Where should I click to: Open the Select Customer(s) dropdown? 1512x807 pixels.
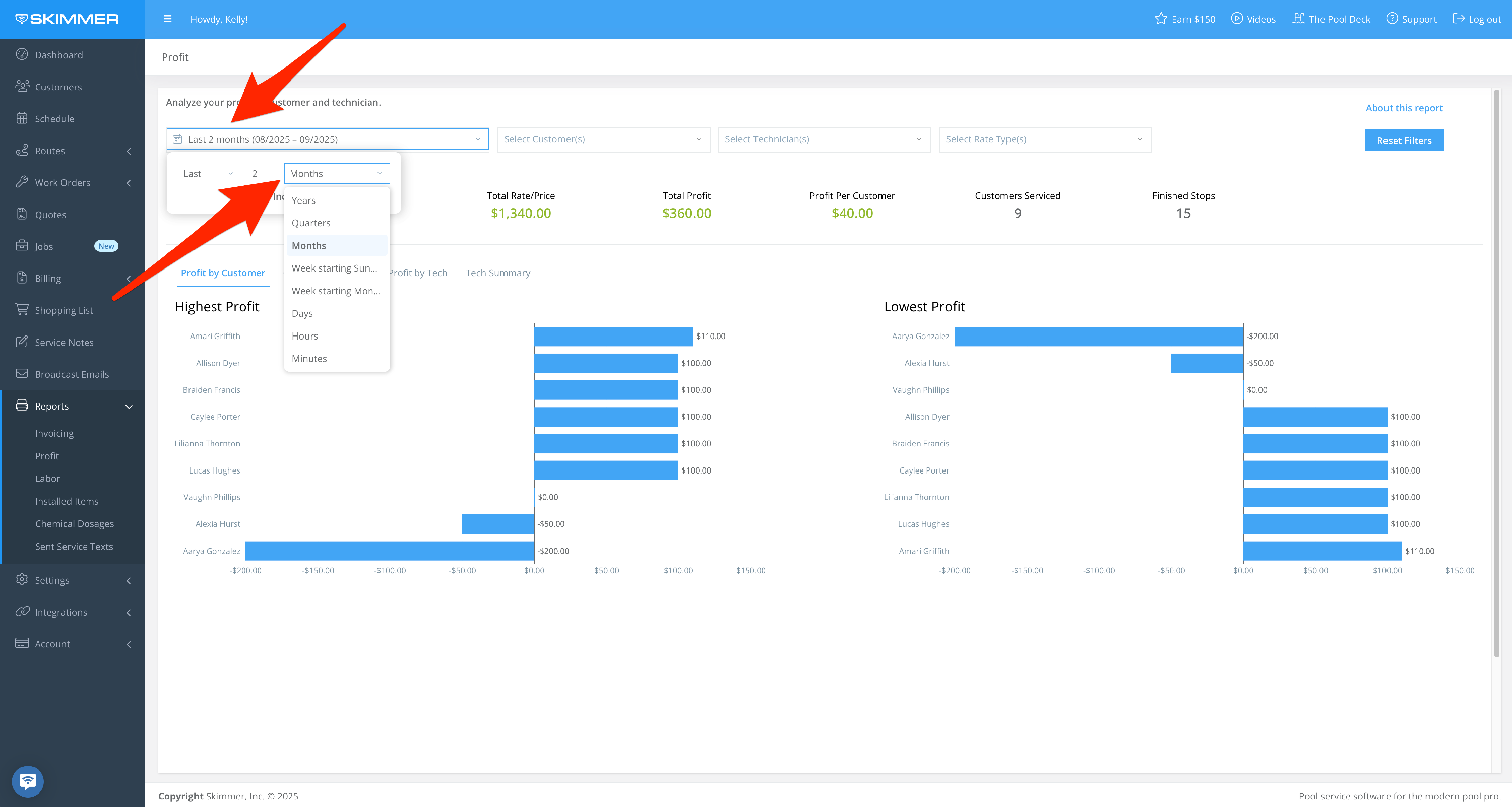click(x=603, y=139)
